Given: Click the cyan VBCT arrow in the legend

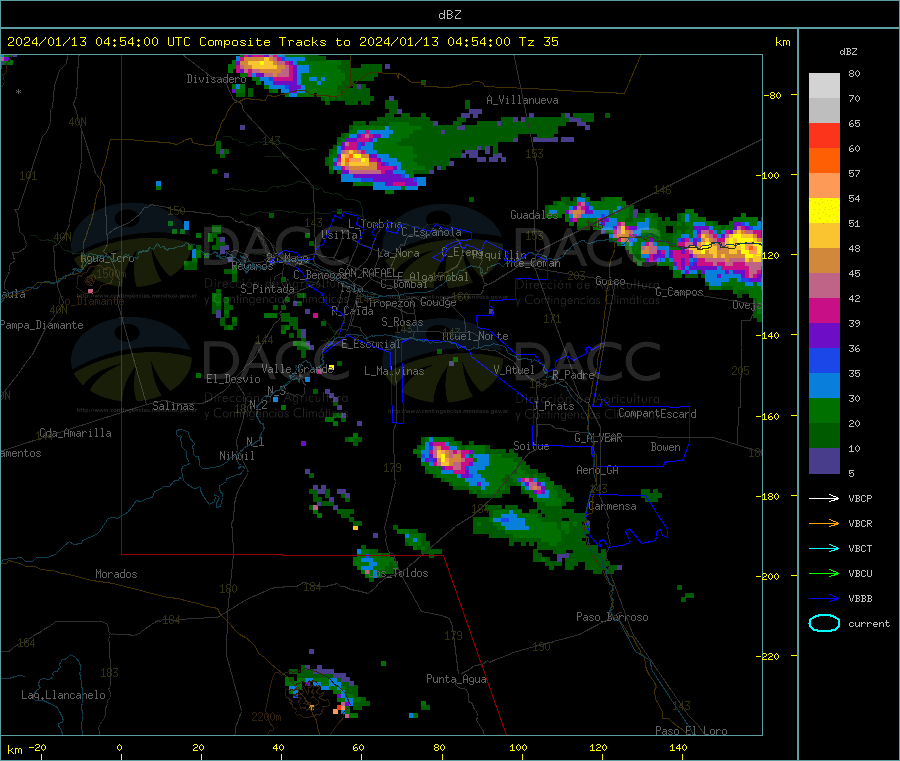Looking at the screenshot, I should click(824, 548).
